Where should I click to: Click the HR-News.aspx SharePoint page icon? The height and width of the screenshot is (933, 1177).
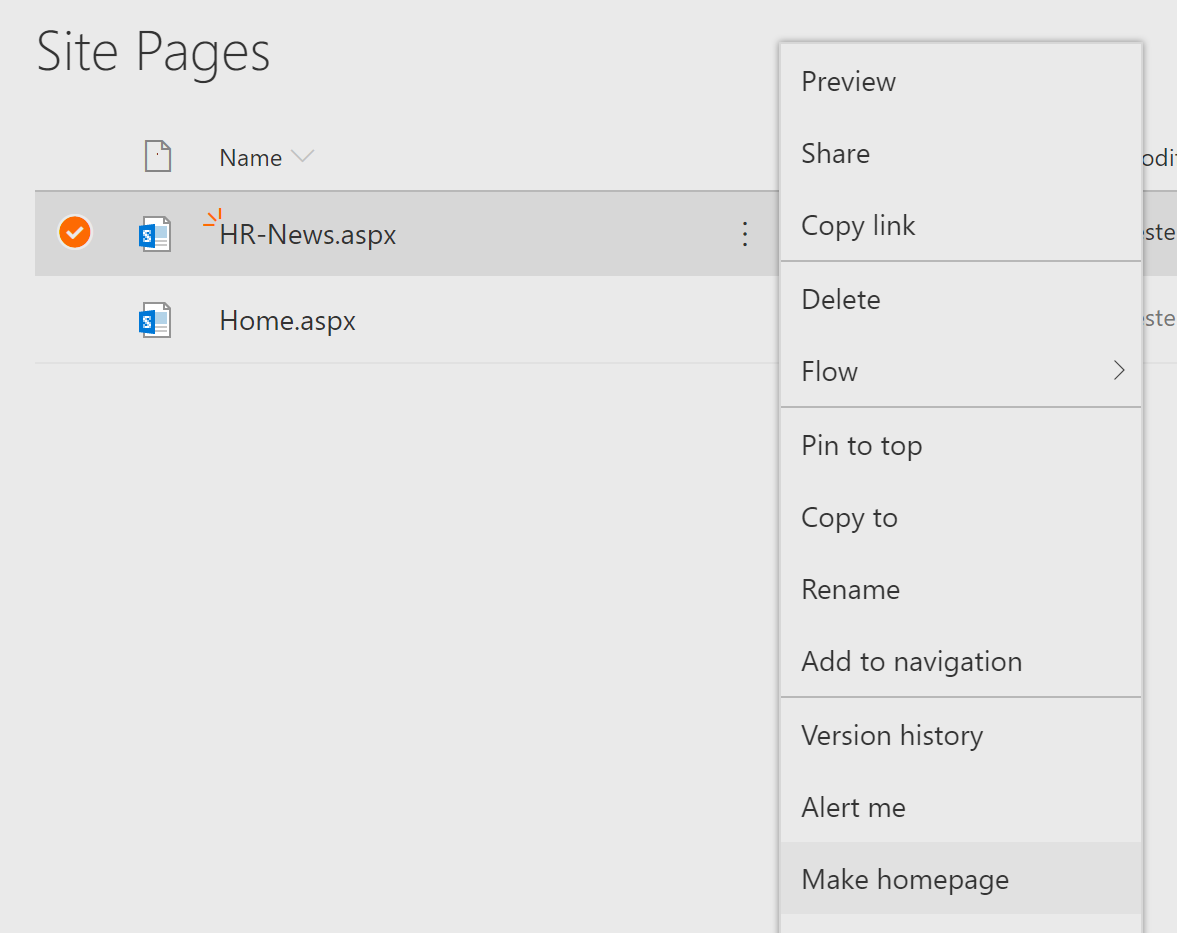[x=155, y=234]
